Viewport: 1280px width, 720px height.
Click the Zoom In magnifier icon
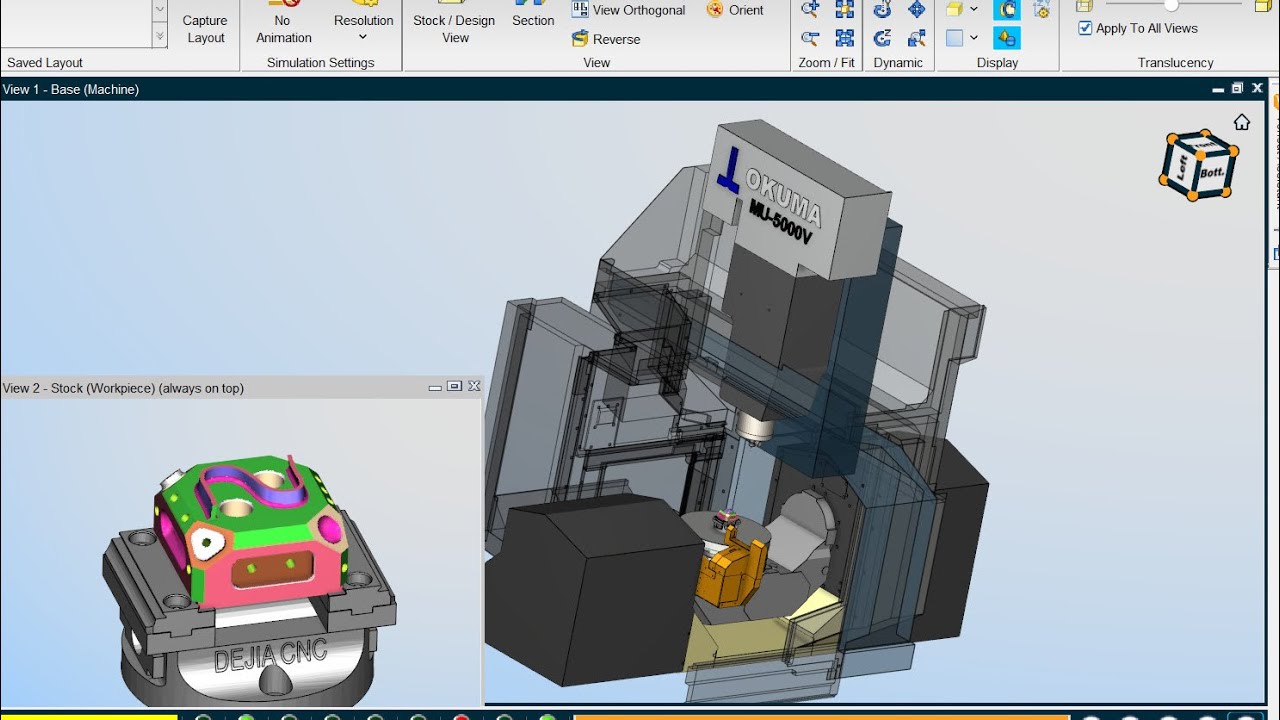pyautogui.click(x=811, y=10)
